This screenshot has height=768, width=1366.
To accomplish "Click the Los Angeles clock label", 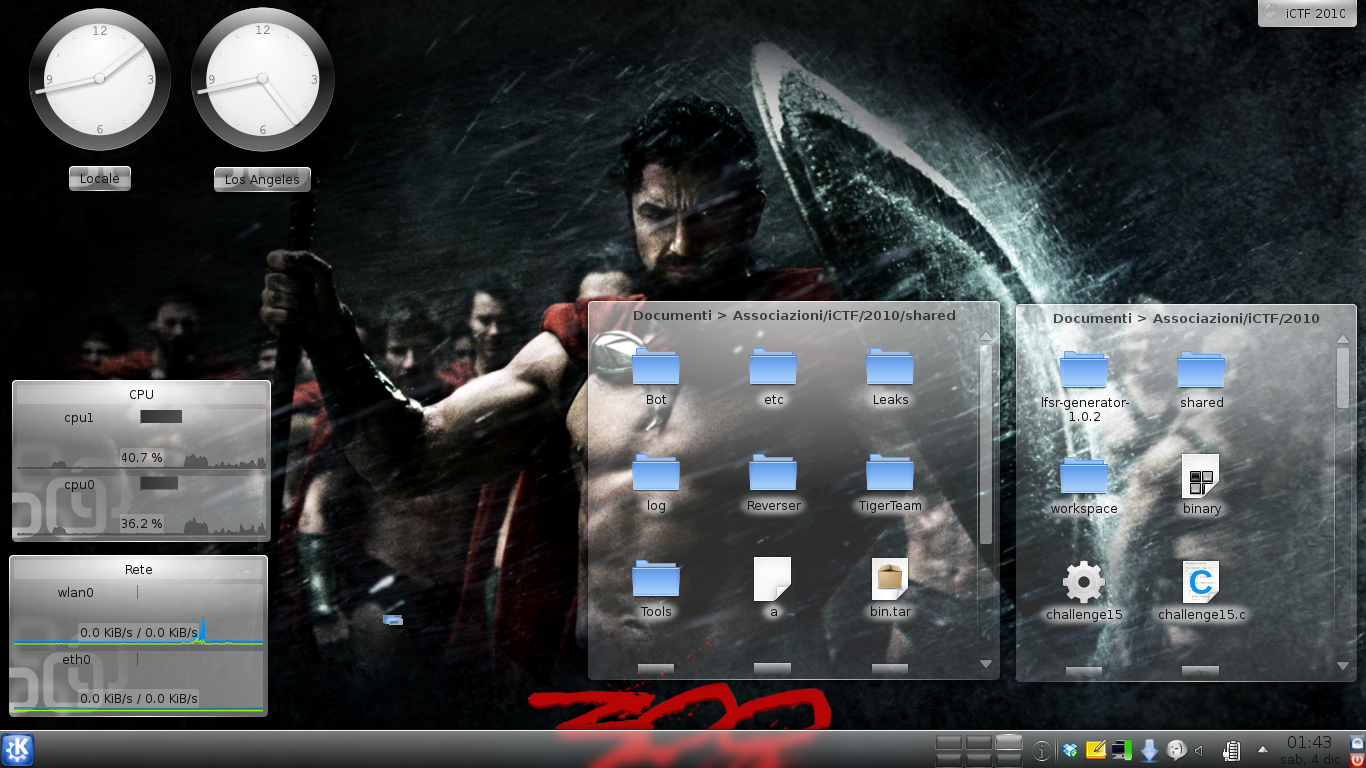I will tap(262, 180).
